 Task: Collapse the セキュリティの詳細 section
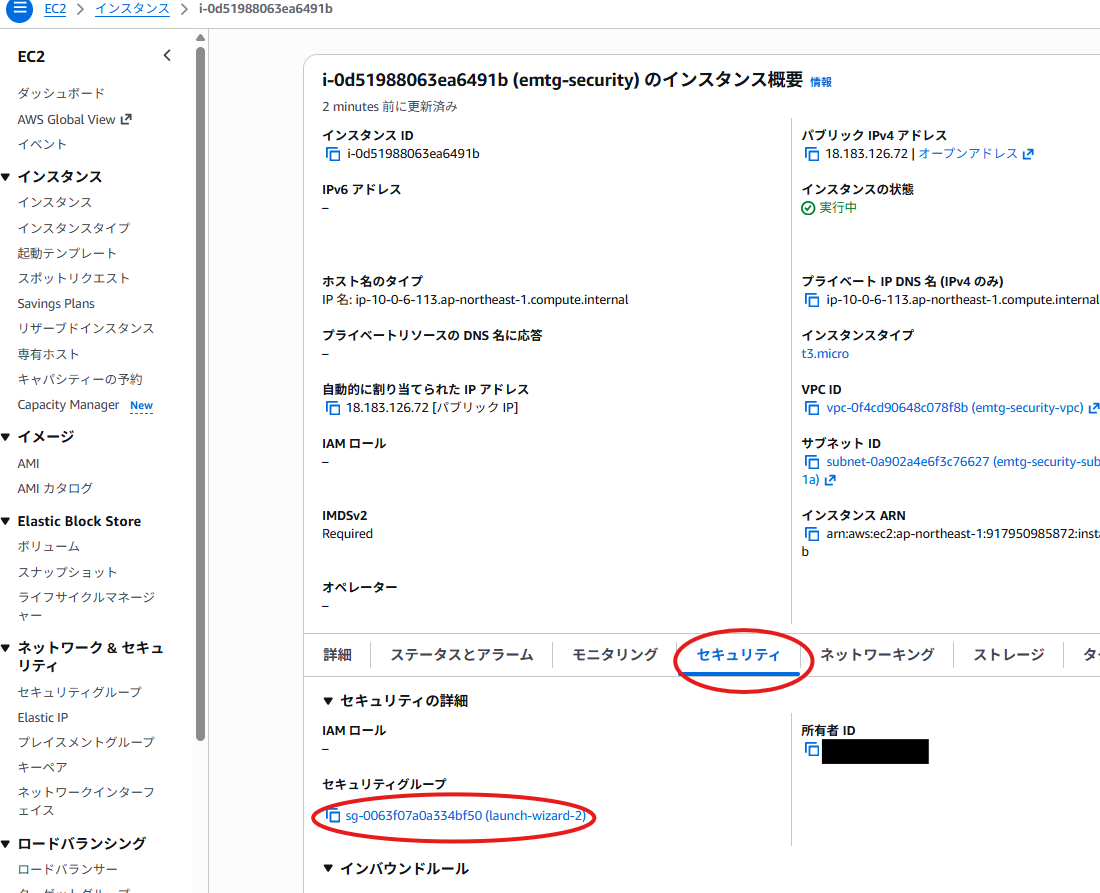328,701
